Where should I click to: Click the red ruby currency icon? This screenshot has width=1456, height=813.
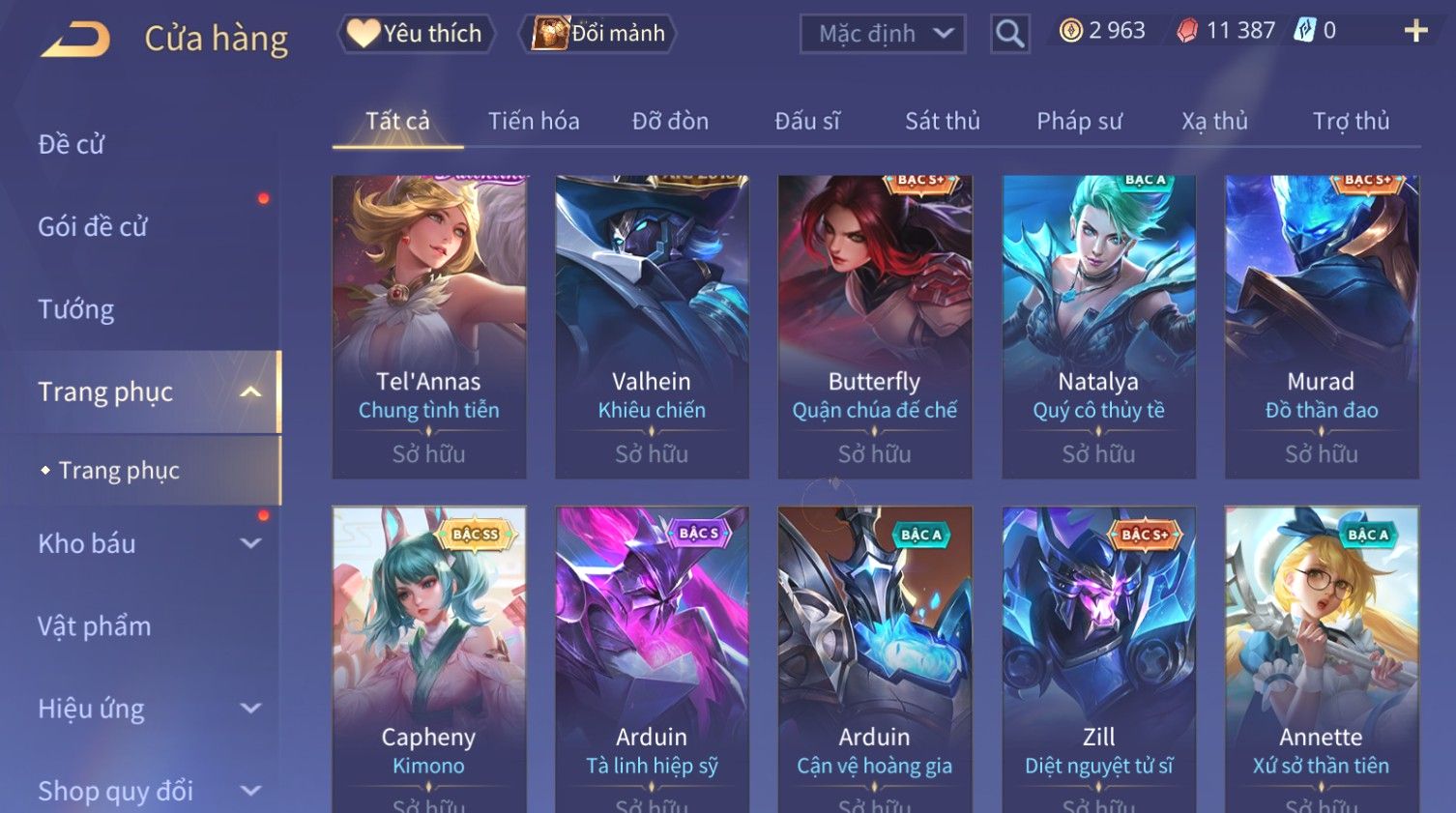1187,31
